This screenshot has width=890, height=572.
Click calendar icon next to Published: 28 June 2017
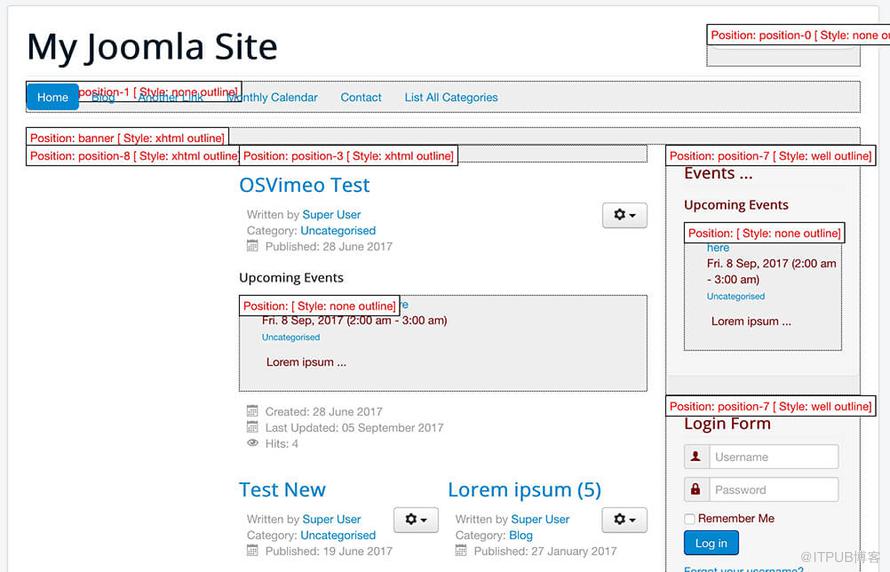[253, 246]
